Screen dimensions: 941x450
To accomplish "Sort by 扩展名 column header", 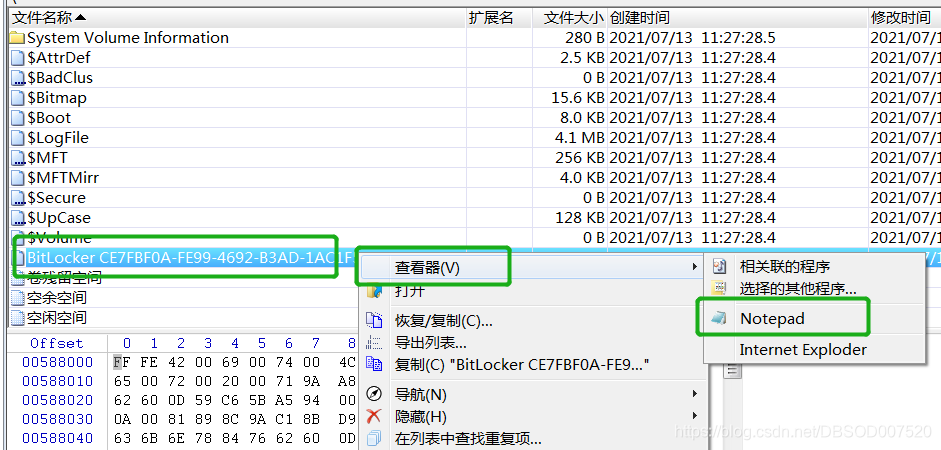I will click(499, 17).
